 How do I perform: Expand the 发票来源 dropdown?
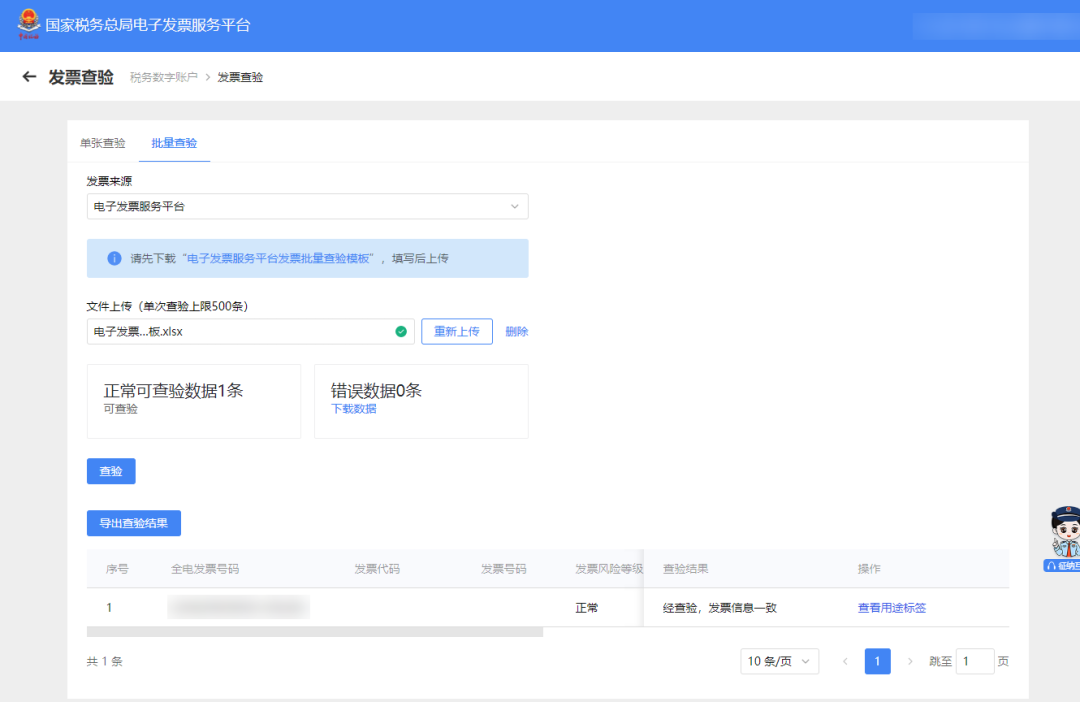[x=307, y=206]
